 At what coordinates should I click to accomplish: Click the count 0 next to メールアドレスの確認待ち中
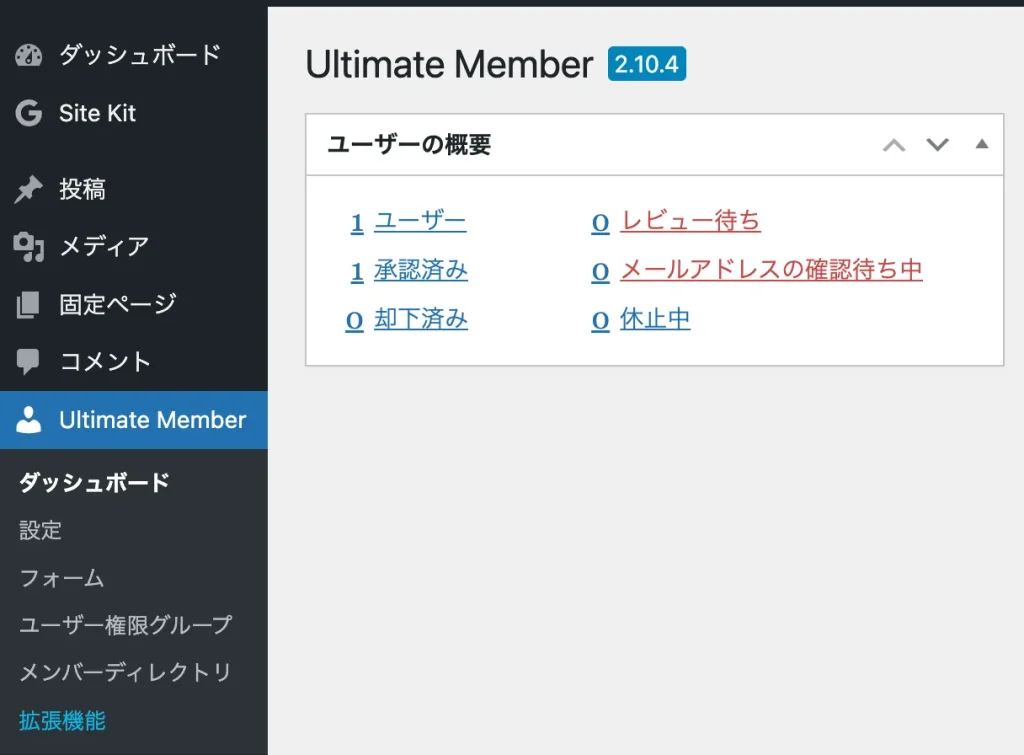[600, 272]
